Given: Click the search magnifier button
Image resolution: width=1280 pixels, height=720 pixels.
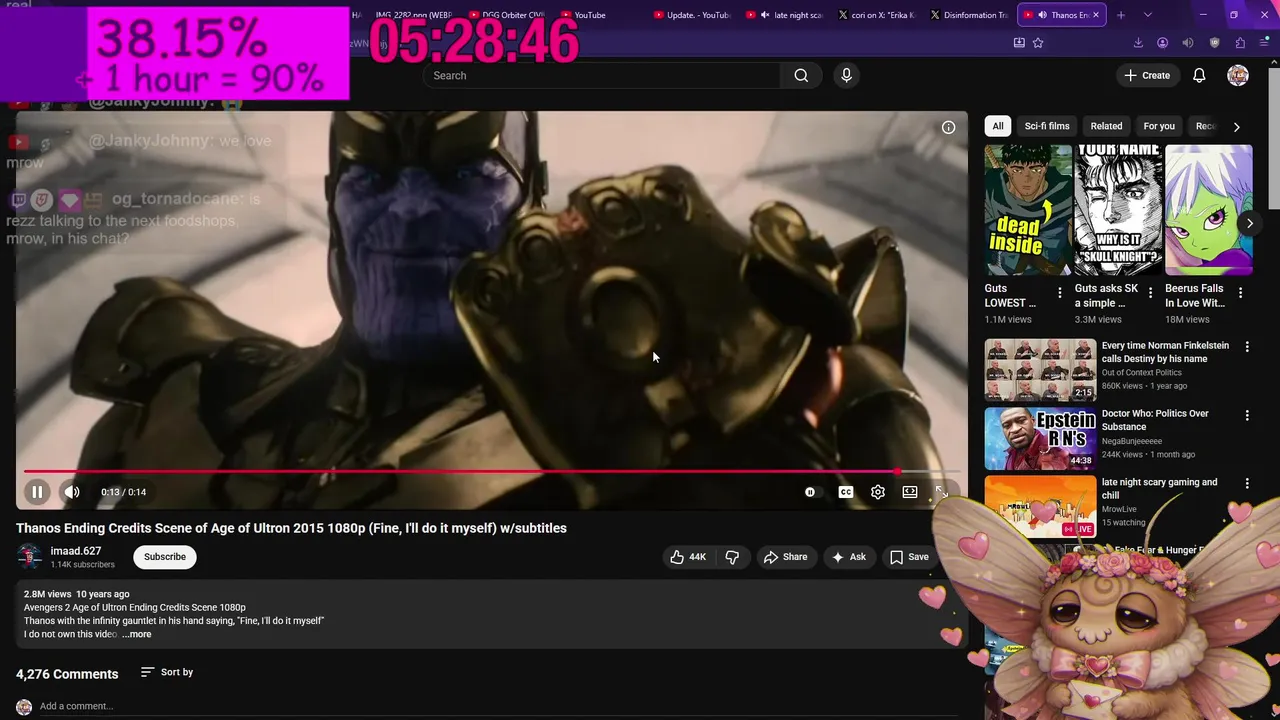Looking at the screenshot, I should click(801, 75).
